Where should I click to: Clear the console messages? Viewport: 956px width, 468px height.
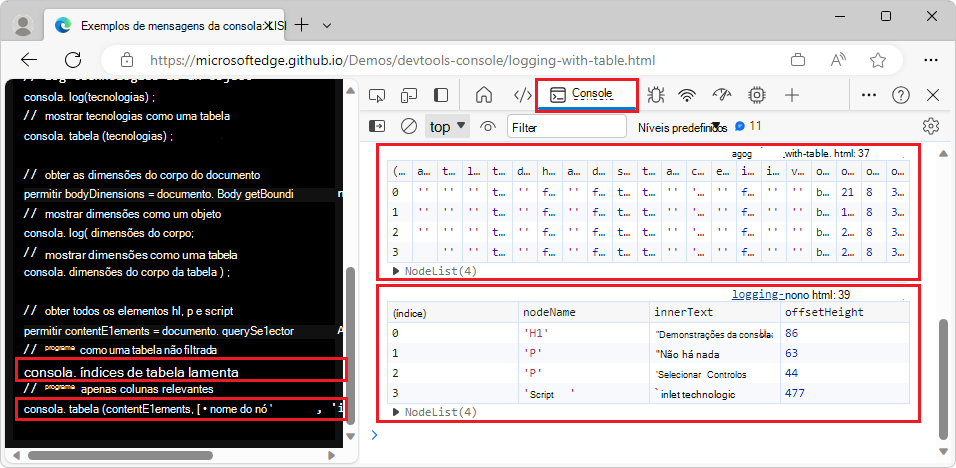409,127
